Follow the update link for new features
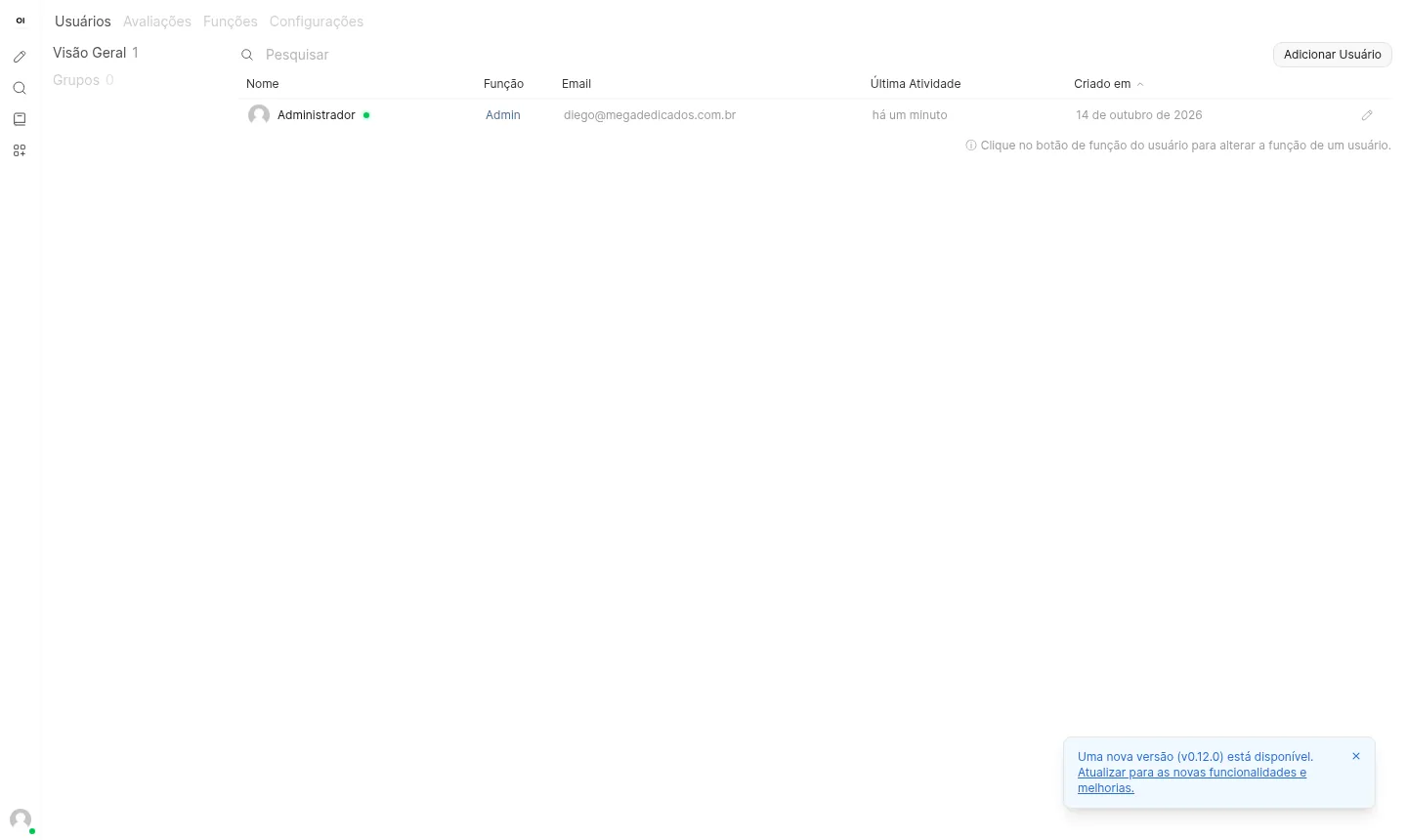Screen dimensions: 1407x840 (1192, 780)
